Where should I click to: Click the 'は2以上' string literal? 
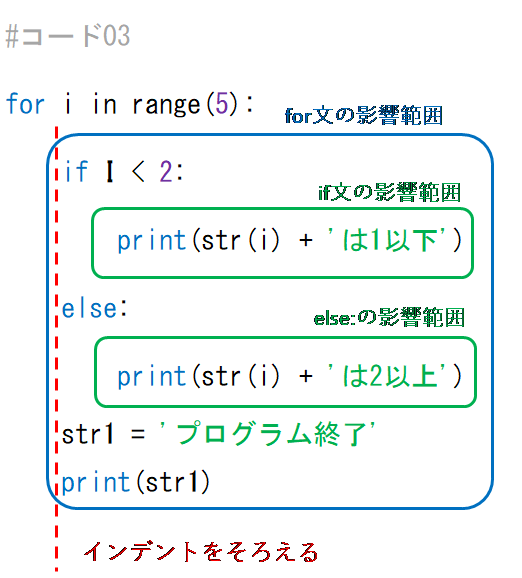click(x=386, y=376)
